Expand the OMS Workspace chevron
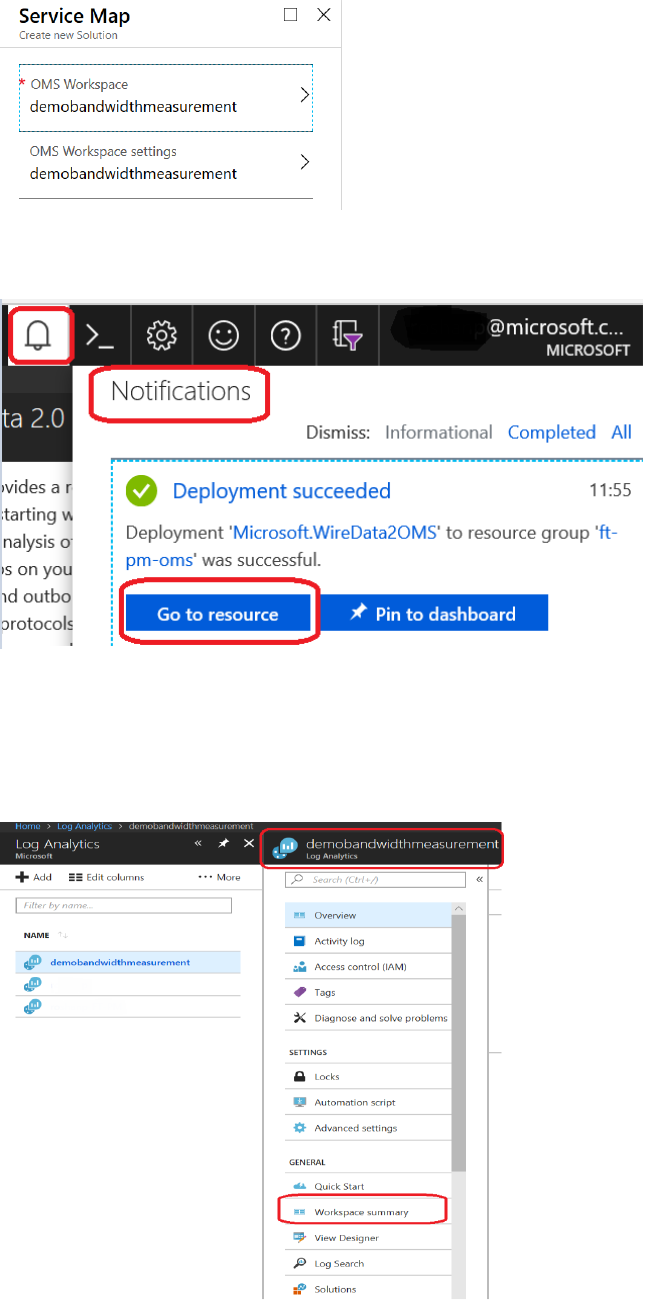 pos(305,95)
